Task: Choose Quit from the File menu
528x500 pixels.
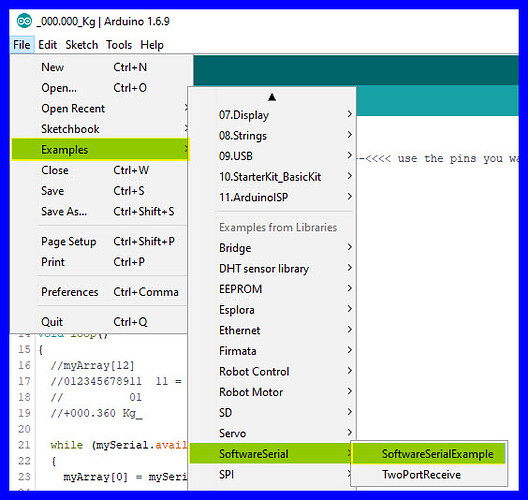Action: pyautogui.click(x=99, y=322)
